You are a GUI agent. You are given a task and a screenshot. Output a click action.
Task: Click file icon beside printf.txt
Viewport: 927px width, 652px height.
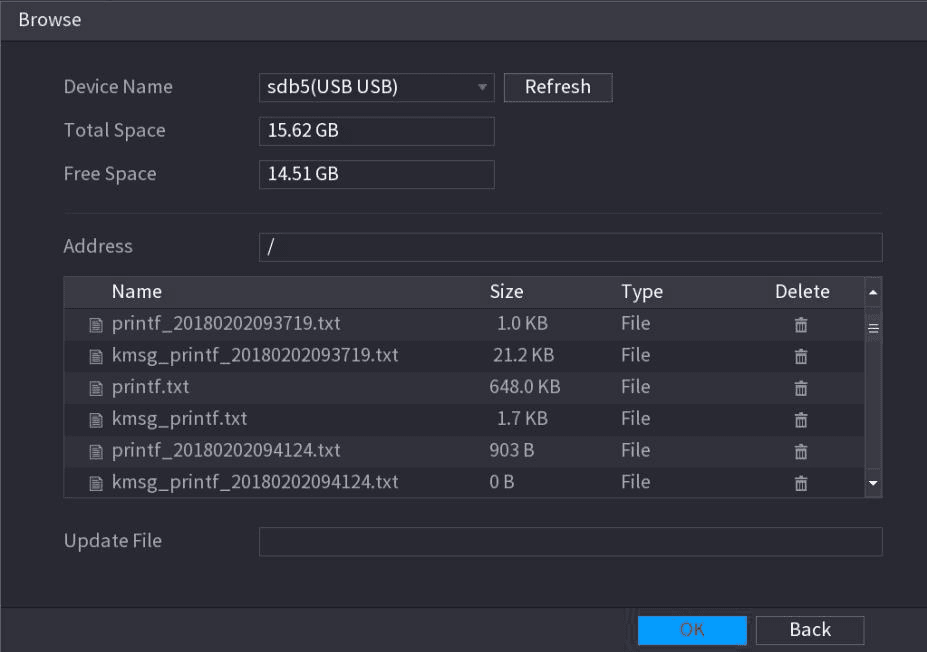[x=96, y=388]
